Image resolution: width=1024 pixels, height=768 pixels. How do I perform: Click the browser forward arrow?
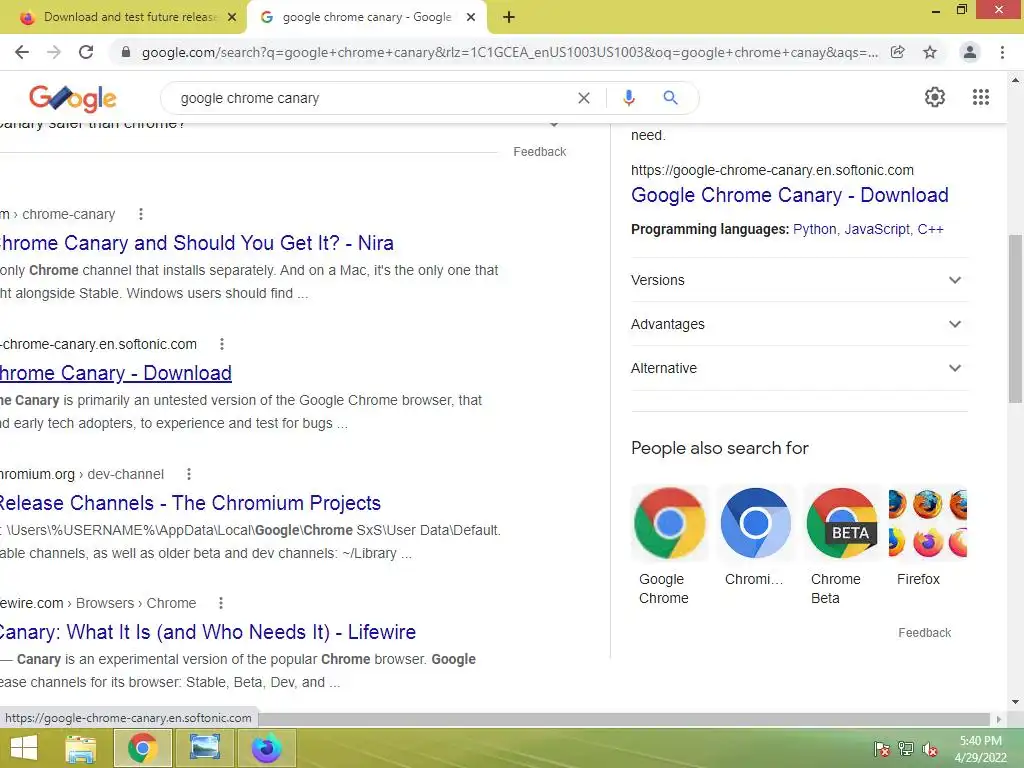click(x=54, y=52)
